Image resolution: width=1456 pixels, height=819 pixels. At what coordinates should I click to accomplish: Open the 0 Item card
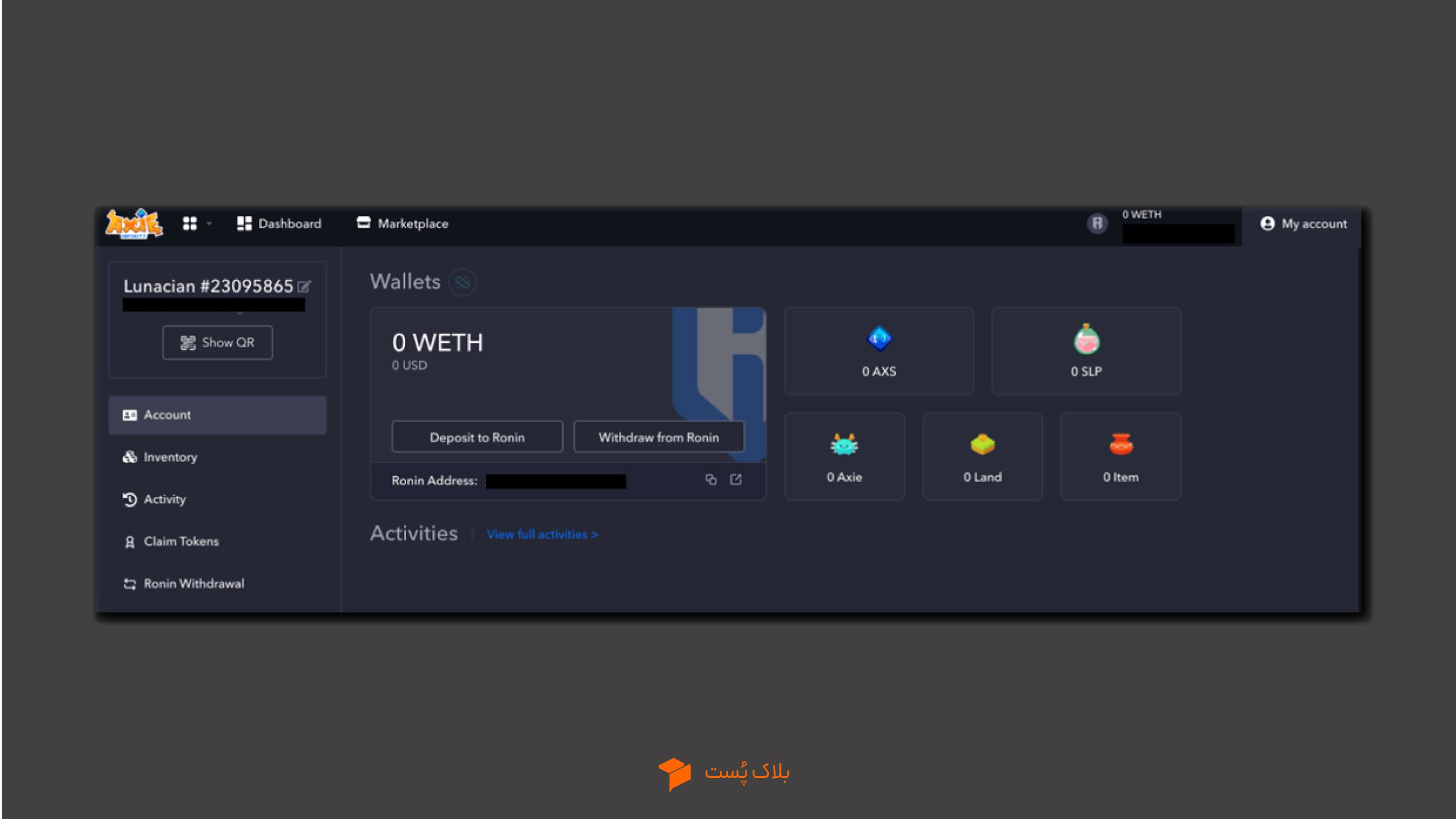click(x=1120, y=457)
